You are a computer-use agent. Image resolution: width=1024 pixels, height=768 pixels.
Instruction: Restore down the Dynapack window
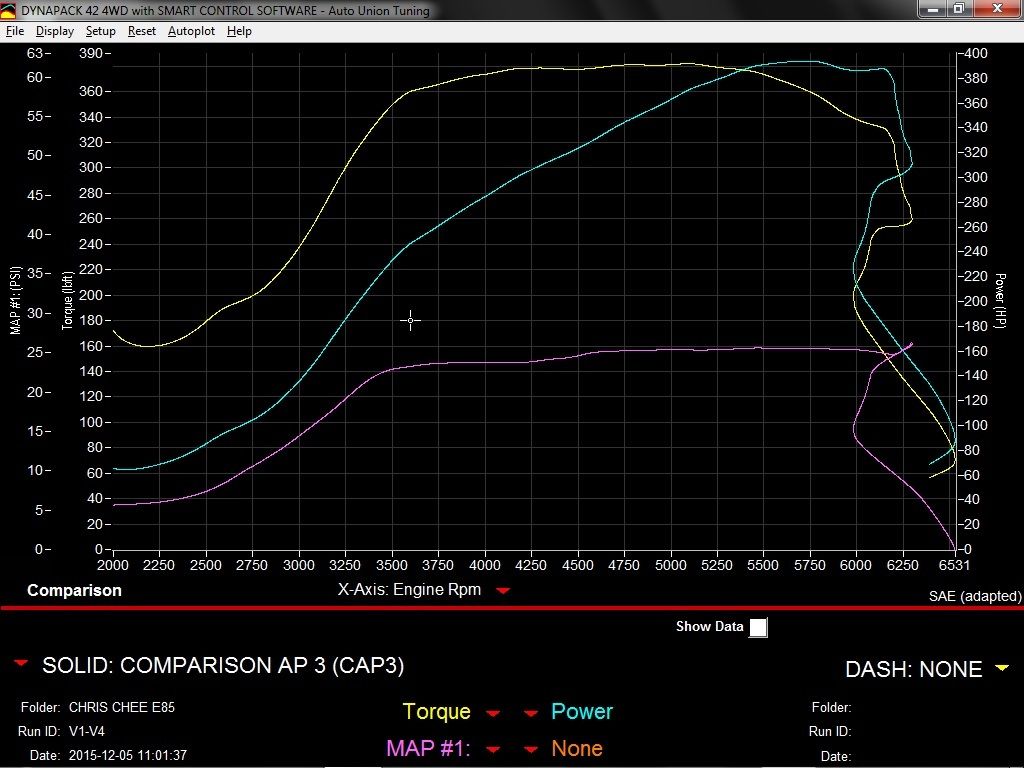[959, 9]
